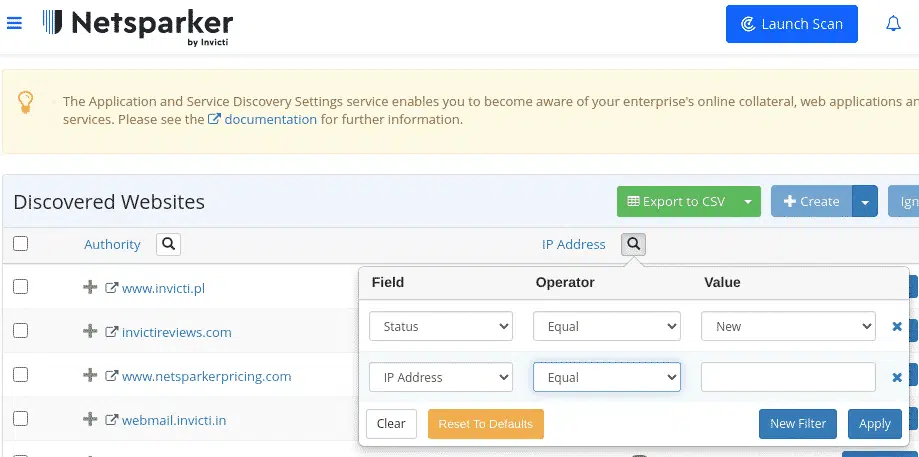Screen dimensions: 919x457
Task: Open external link icon for www.netsparkerpricing.com
Action: pyautogui.click(x=111, y=376)
